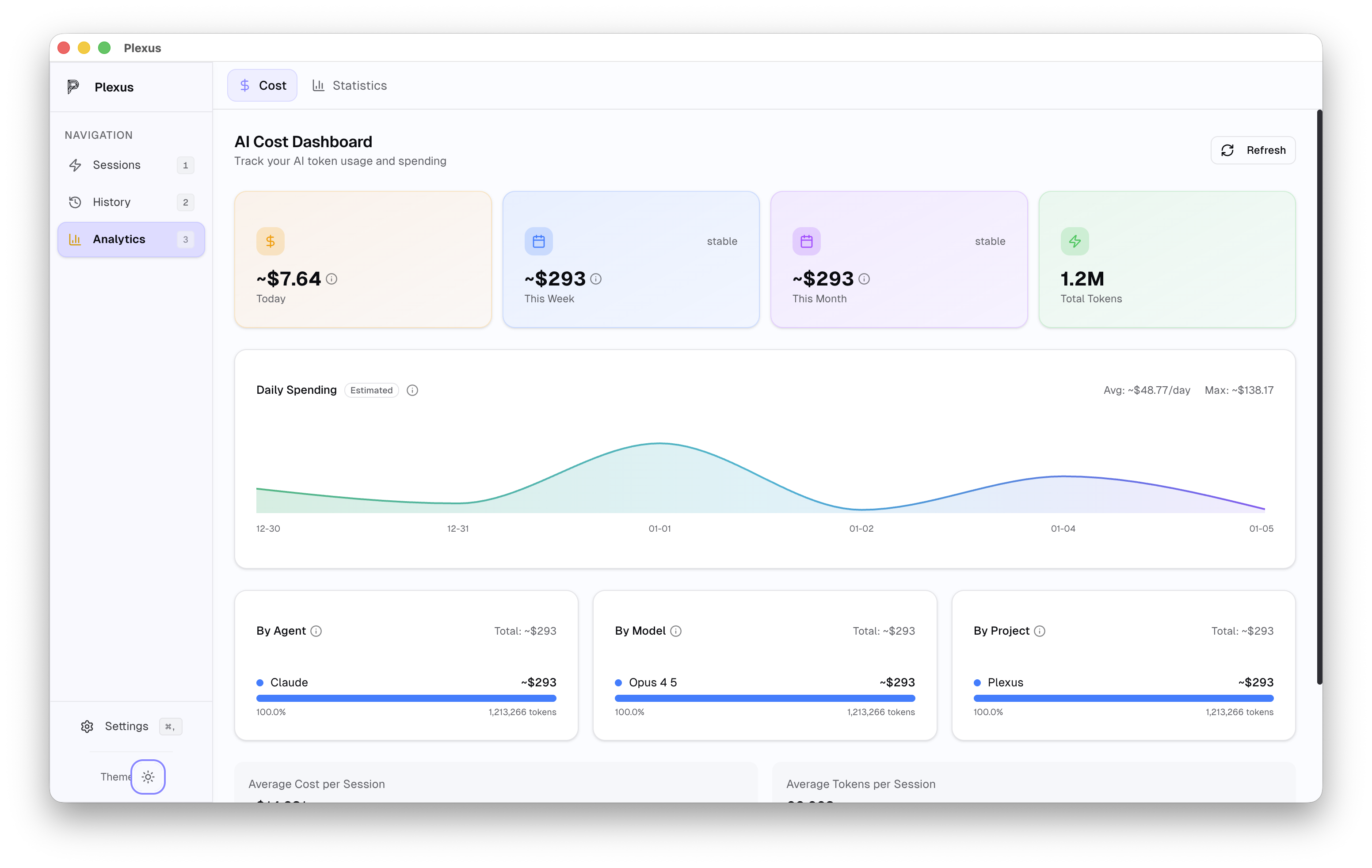Click the lightning icon on Total Tokens card
This screenshot has width=1372, height=868.
1075,241
